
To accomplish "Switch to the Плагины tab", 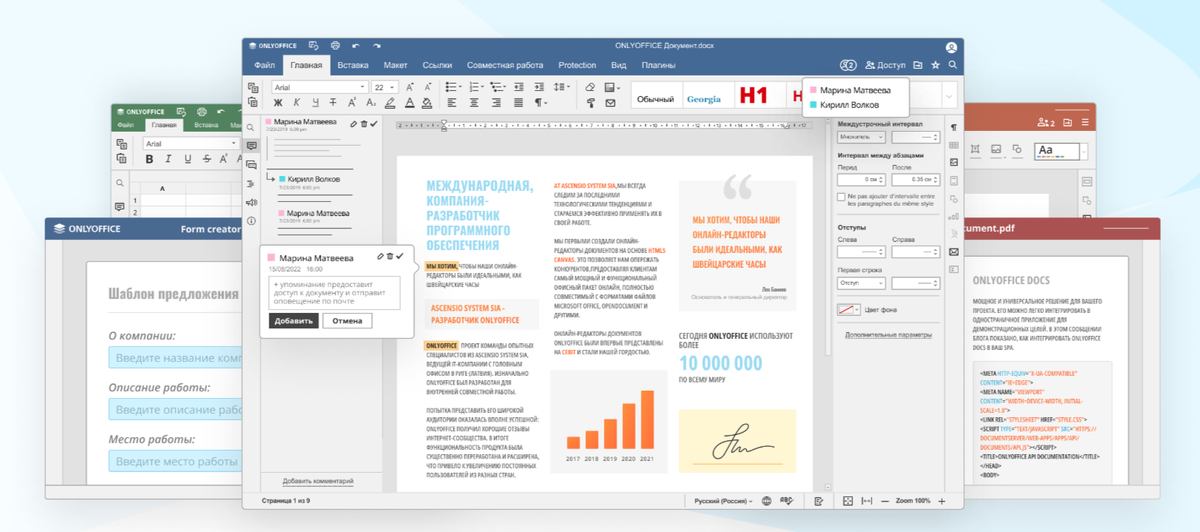I will (658, 65).
